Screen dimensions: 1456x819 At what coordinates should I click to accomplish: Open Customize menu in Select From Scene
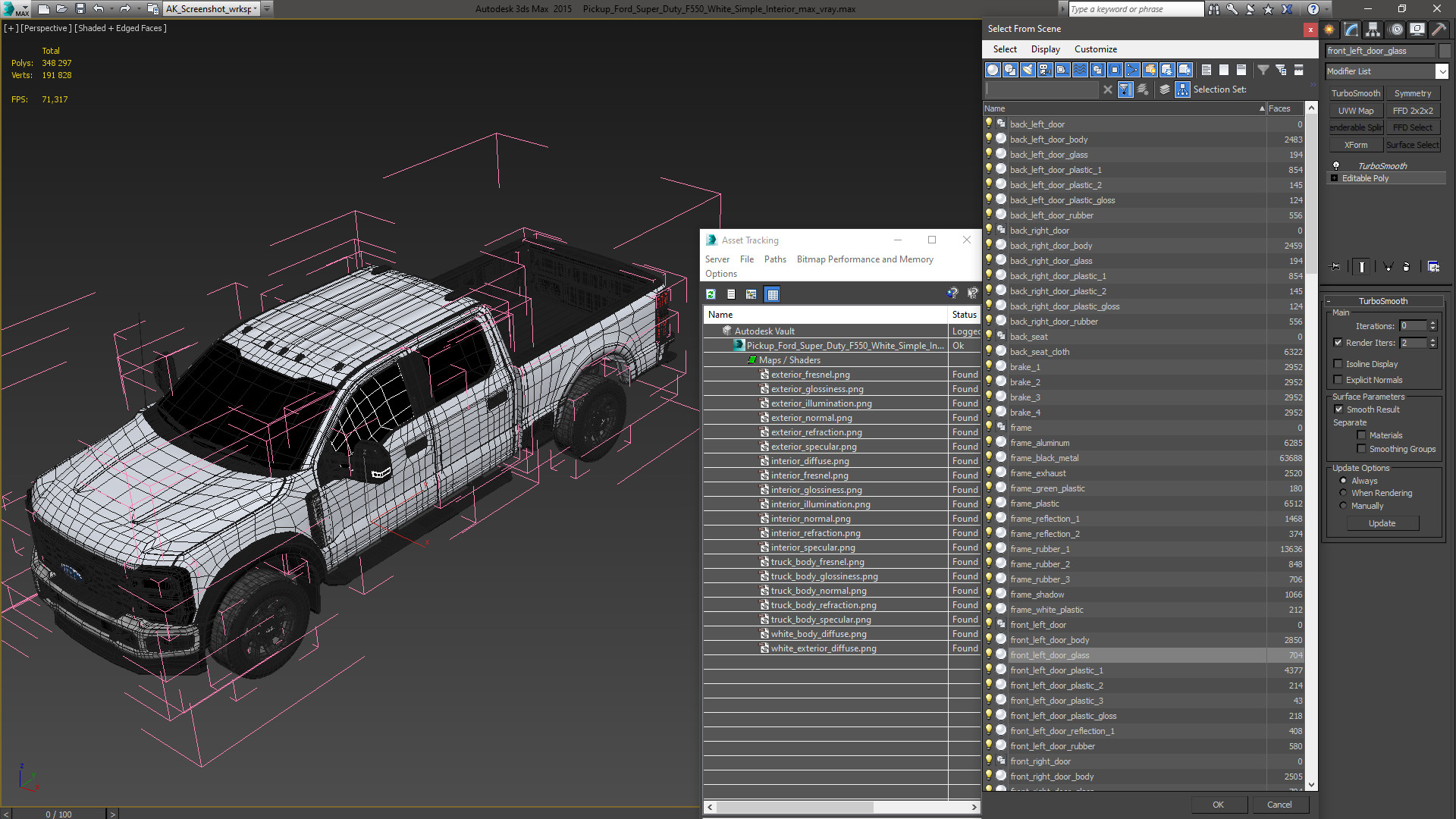tap(1095, 49)
